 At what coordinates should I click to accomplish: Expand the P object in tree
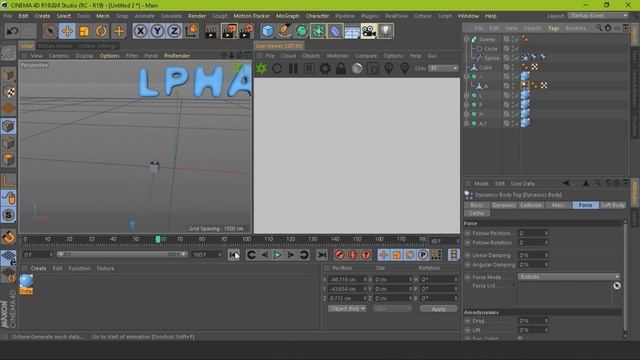[x=467, y=104]
